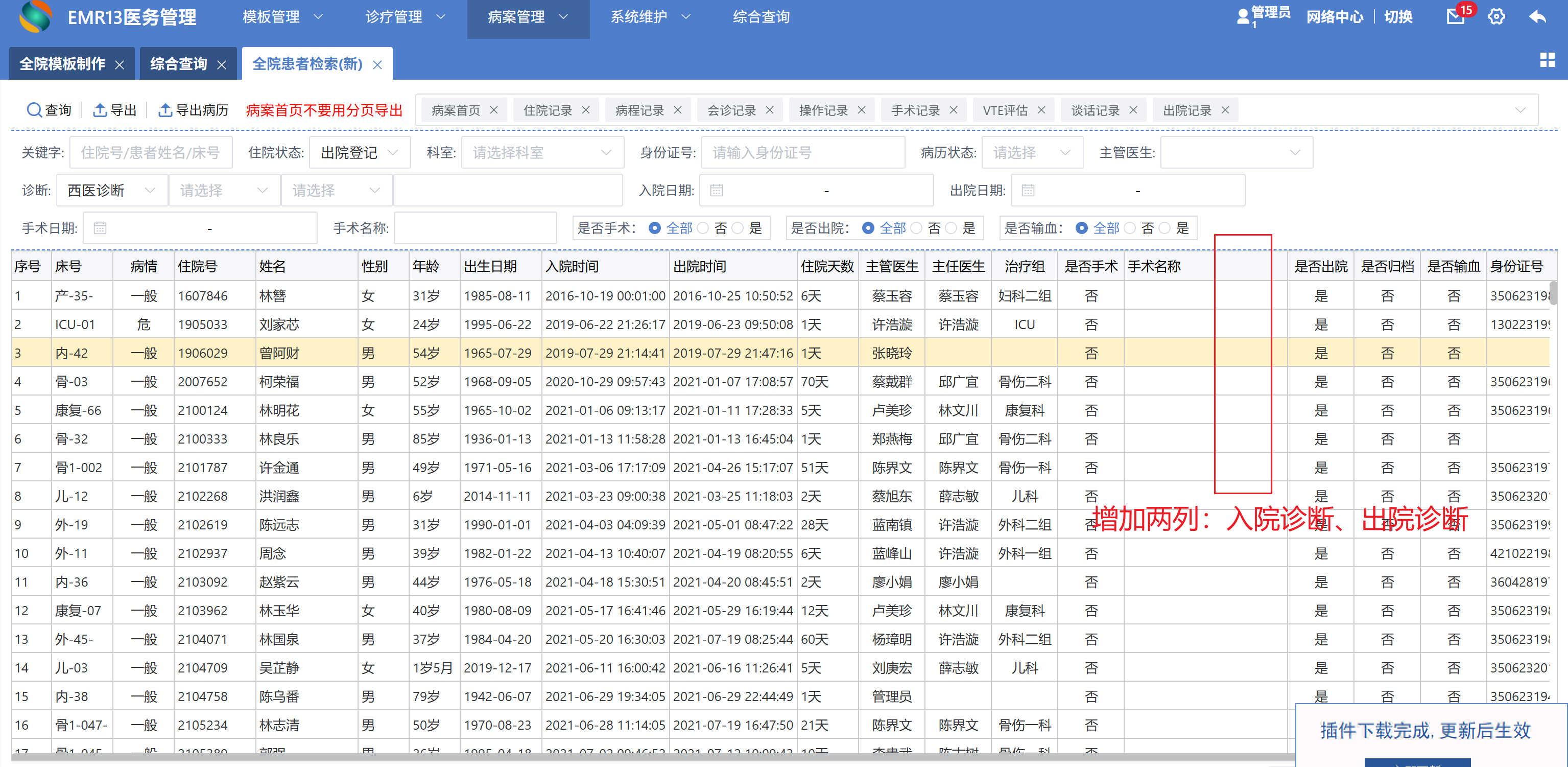The width and height of the screenshot is (1568, 767).
Task: Click the 身份证号 input field
Action: 802,153
